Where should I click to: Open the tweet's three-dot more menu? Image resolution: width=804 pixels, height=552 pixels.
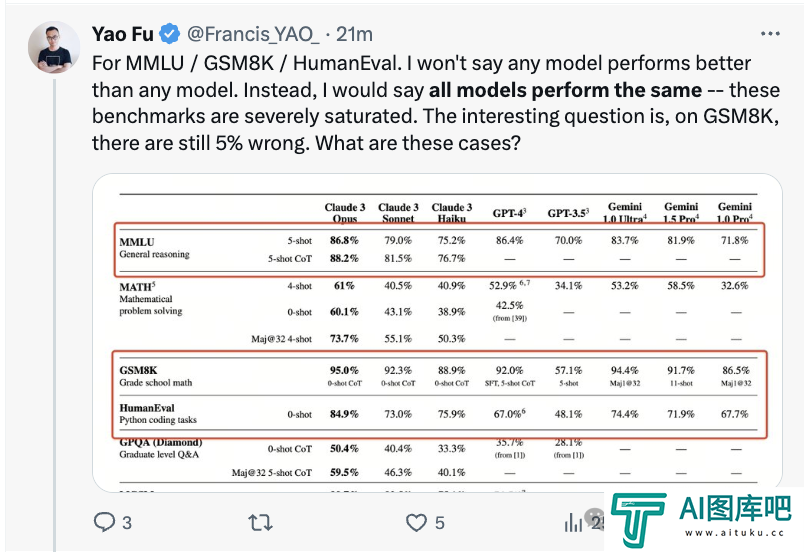click(770, 34)
